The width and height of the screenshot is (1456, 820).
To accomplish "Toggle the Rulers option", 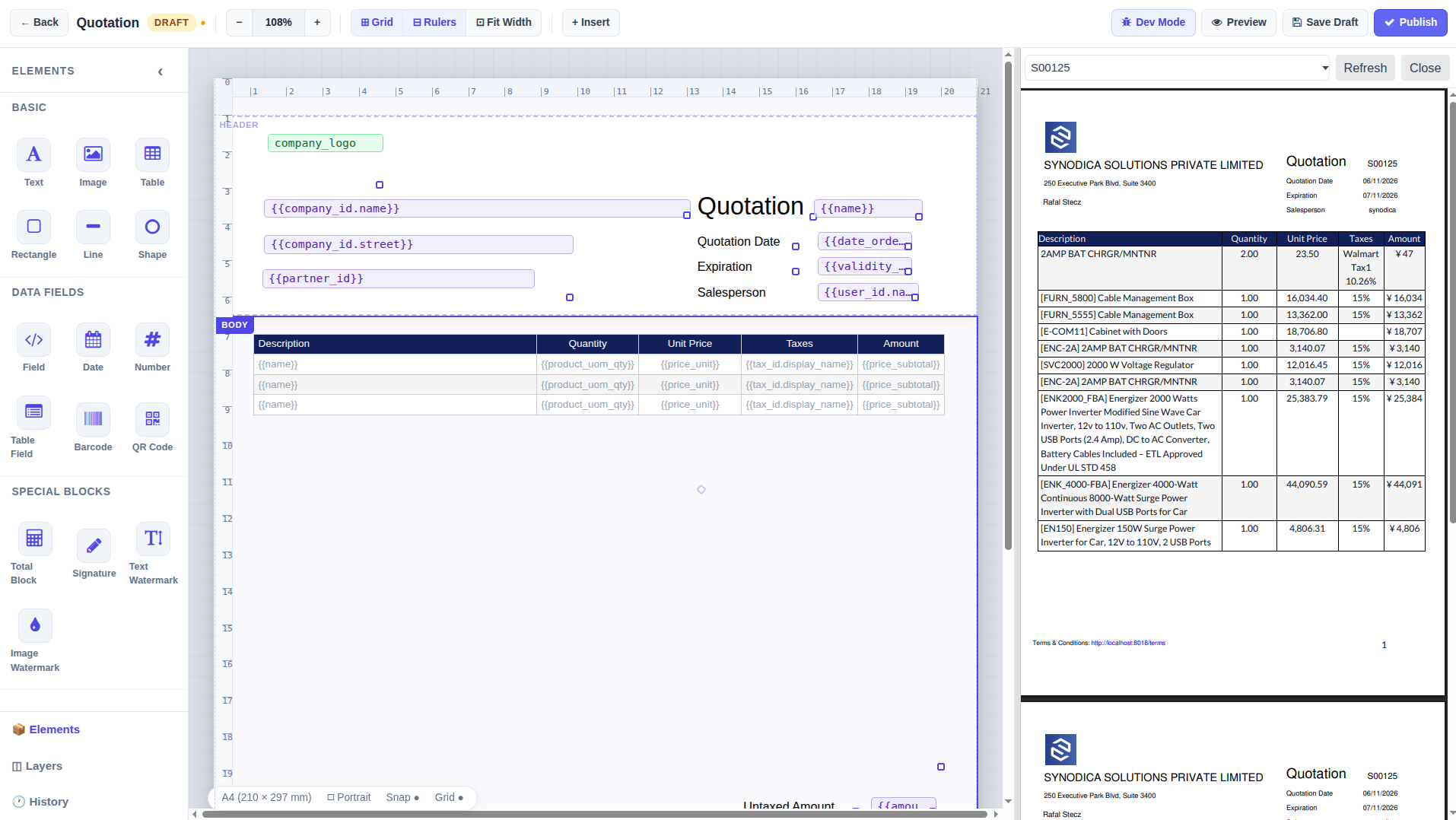I will tap(434, 23).
